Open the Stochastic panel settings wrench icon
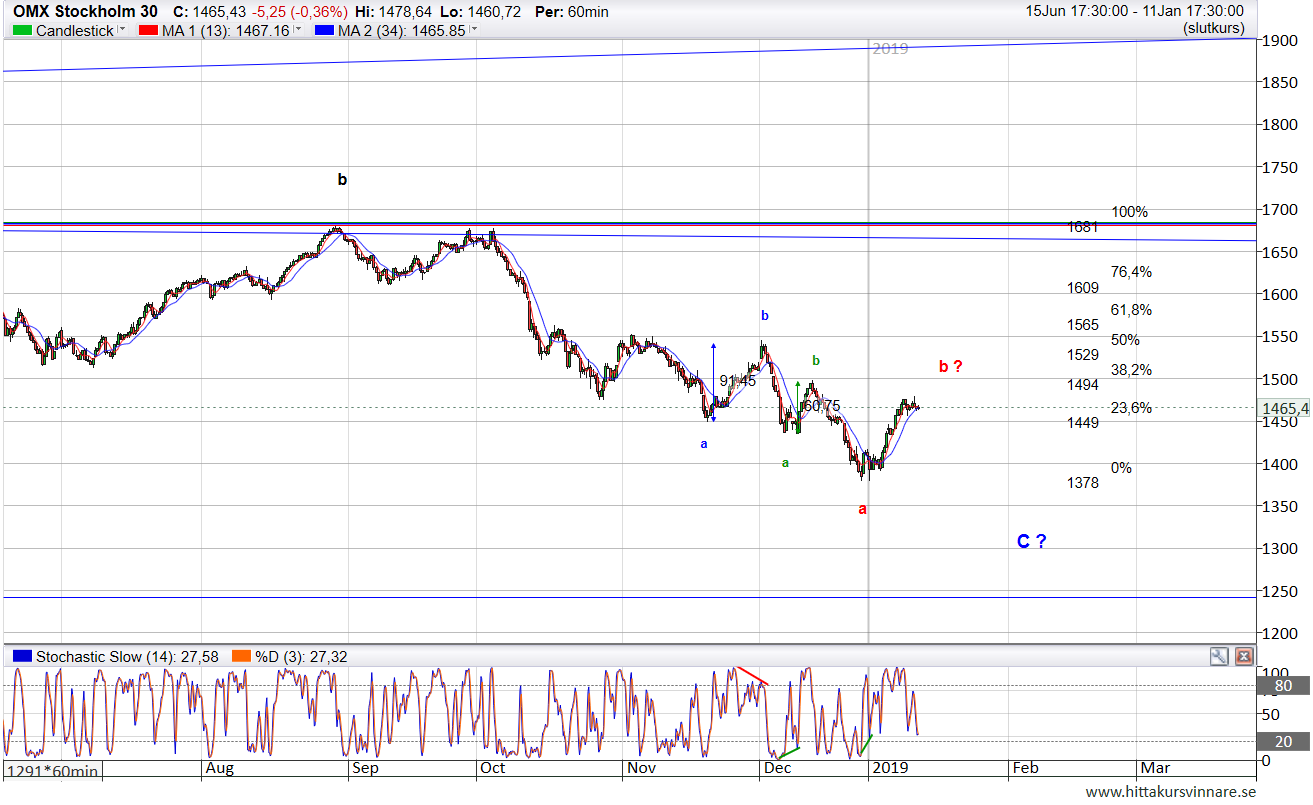Viewport: 1313px width, 805px height. click(1218, 657)
